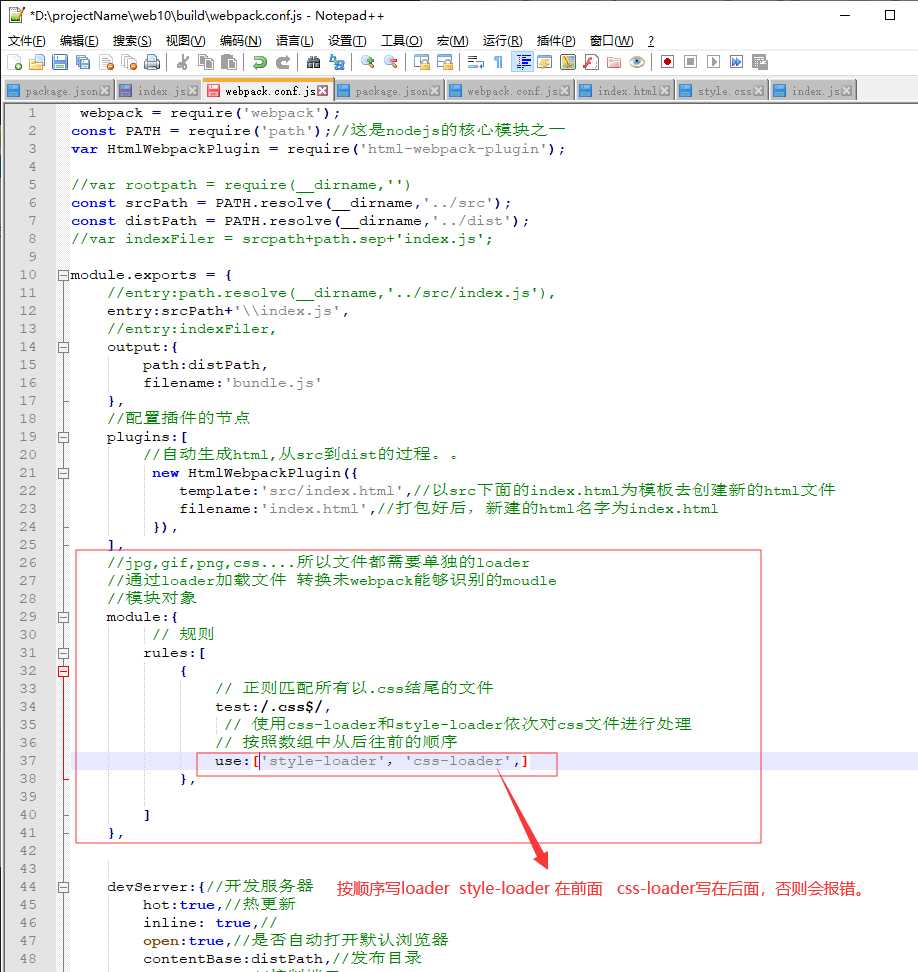Switch to the style.css tab

723,91
